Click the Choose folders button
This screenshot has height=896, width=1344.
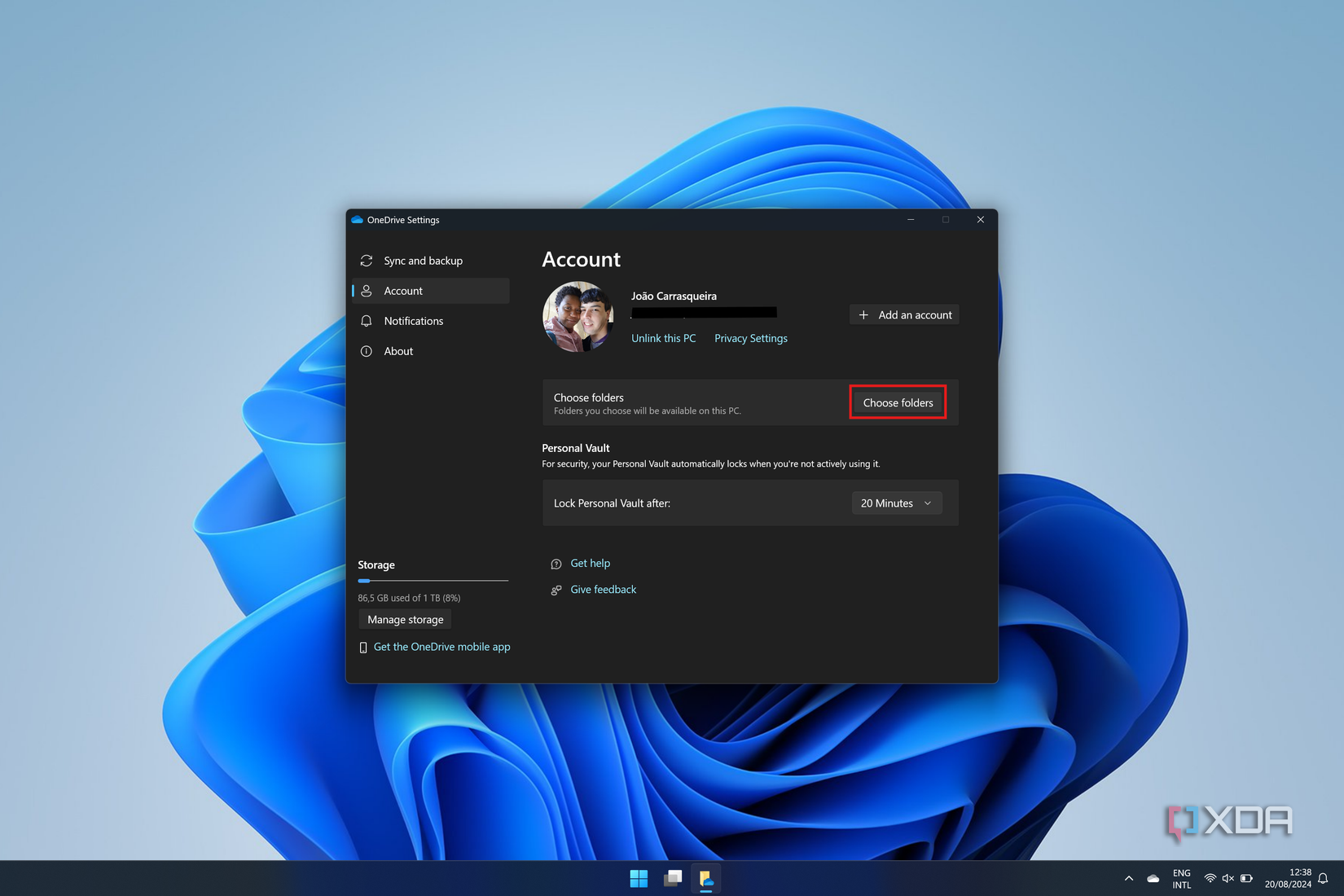click(x=898, y=402)
